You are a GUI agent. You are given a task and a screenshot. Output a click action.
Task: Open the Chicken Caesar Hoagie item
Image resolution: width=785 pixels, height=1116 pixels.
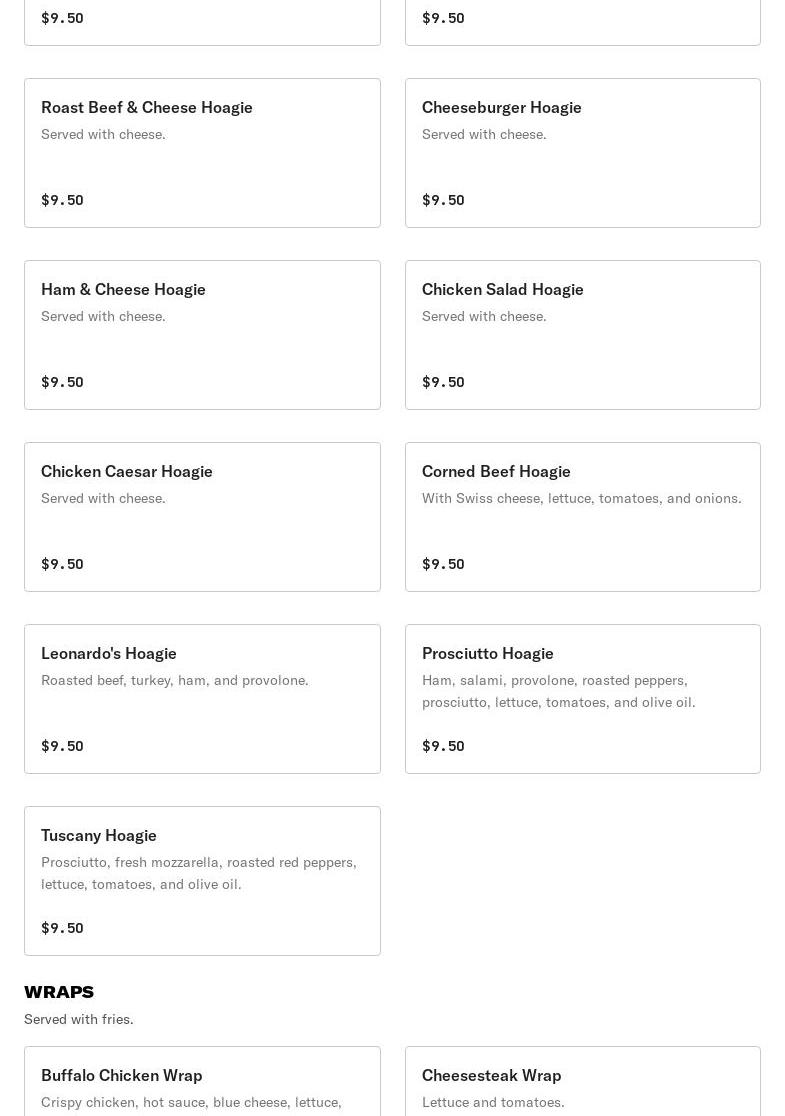pyautogui.click(x=202, y=517)
